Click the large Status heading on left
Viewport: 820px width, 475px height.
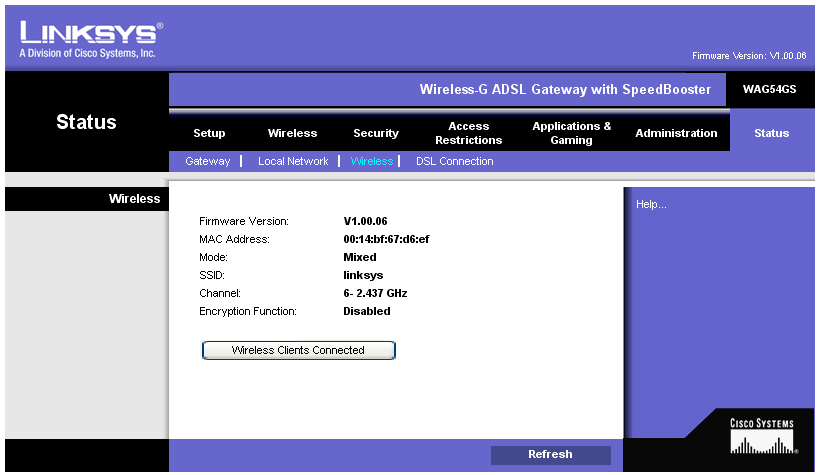click(86, 122)
